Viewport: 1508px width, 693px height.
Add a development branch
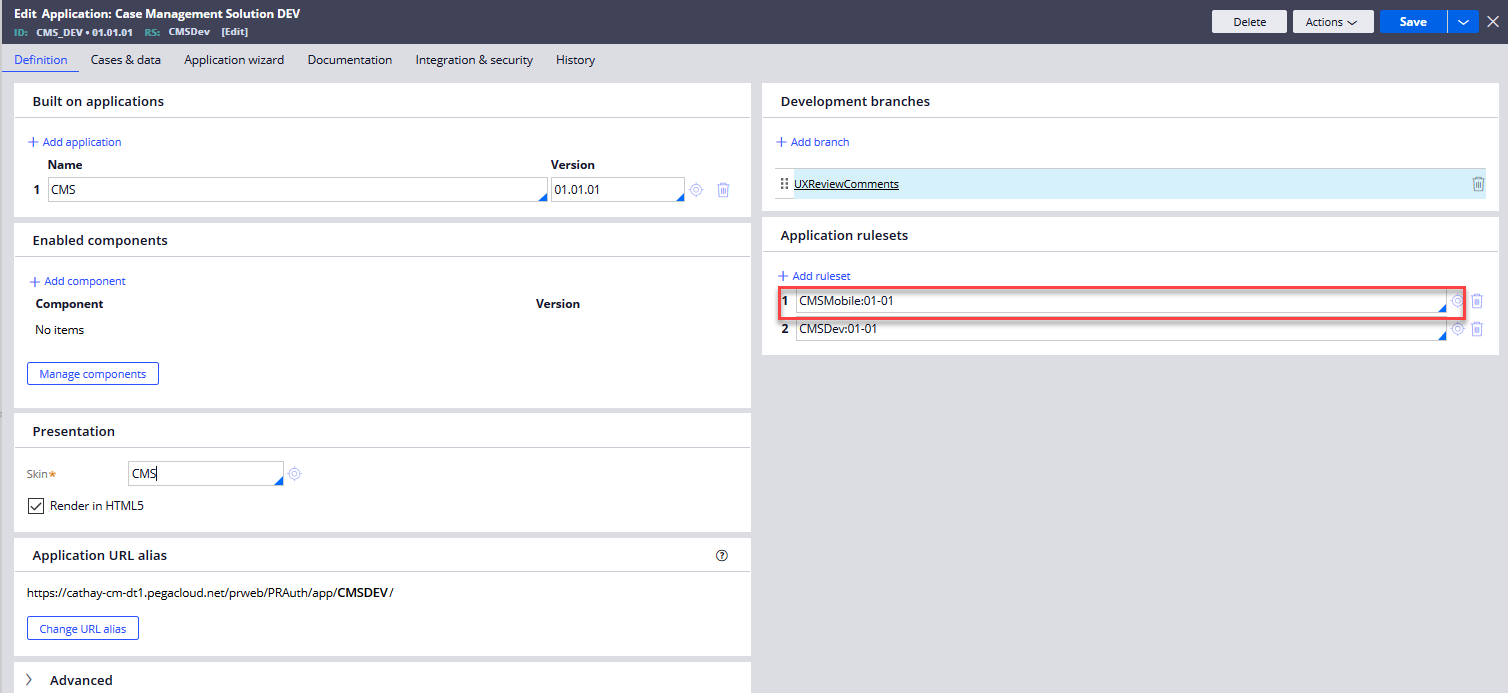813,142
